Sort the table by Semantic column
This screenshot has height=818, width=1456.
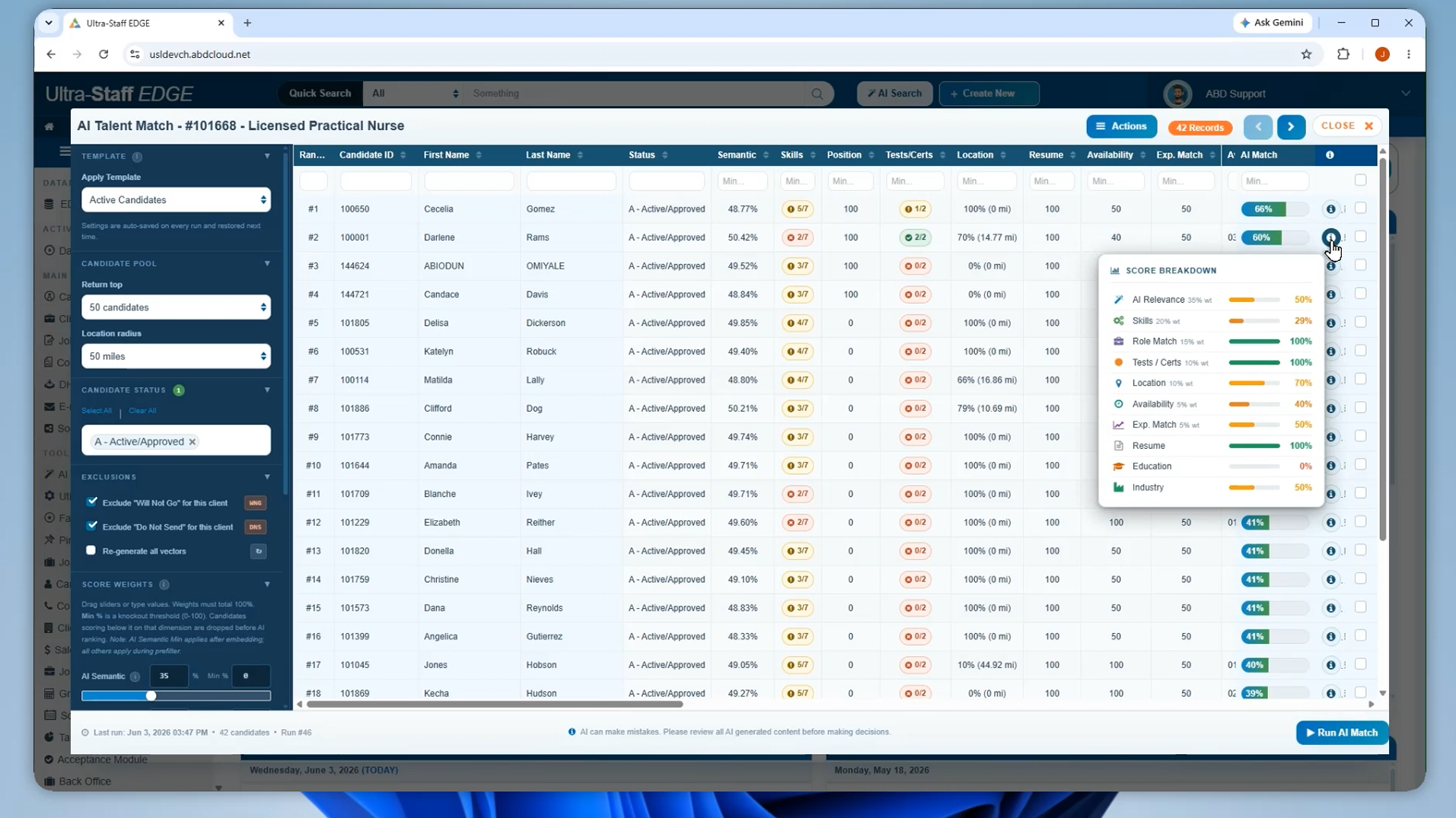click(x=743, y=155)
